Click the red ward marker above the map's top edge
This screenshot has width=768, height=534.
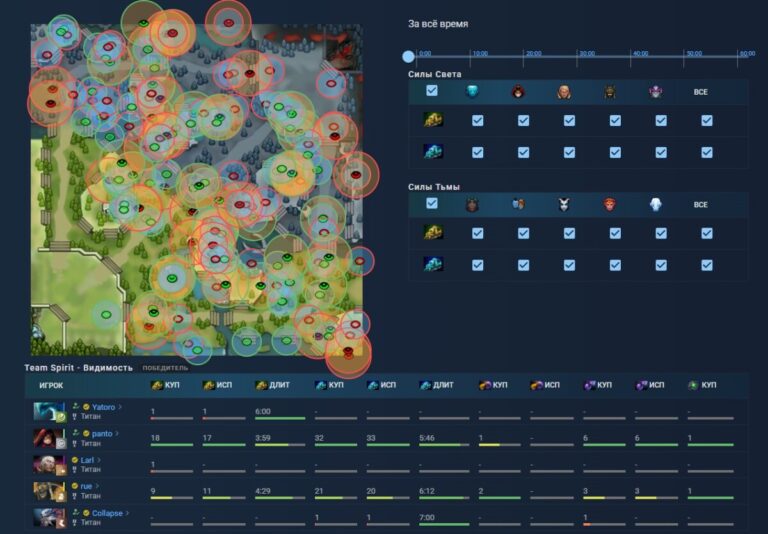(x=228, y=23)
